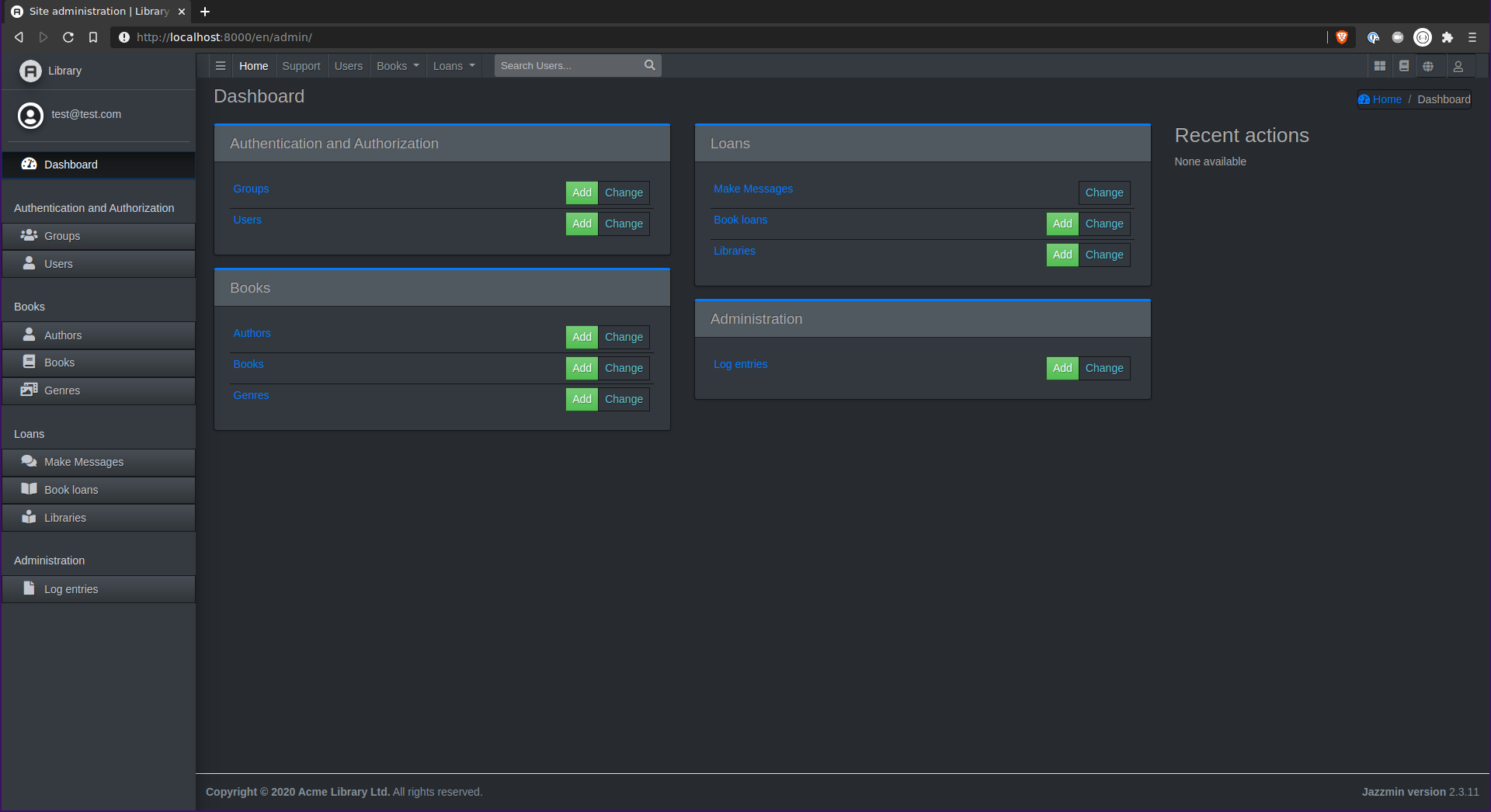Image resolution: width=1491 pixels, height=812 pixels.
Task: Click Add for Log entries
Action: click(1062, 368)
